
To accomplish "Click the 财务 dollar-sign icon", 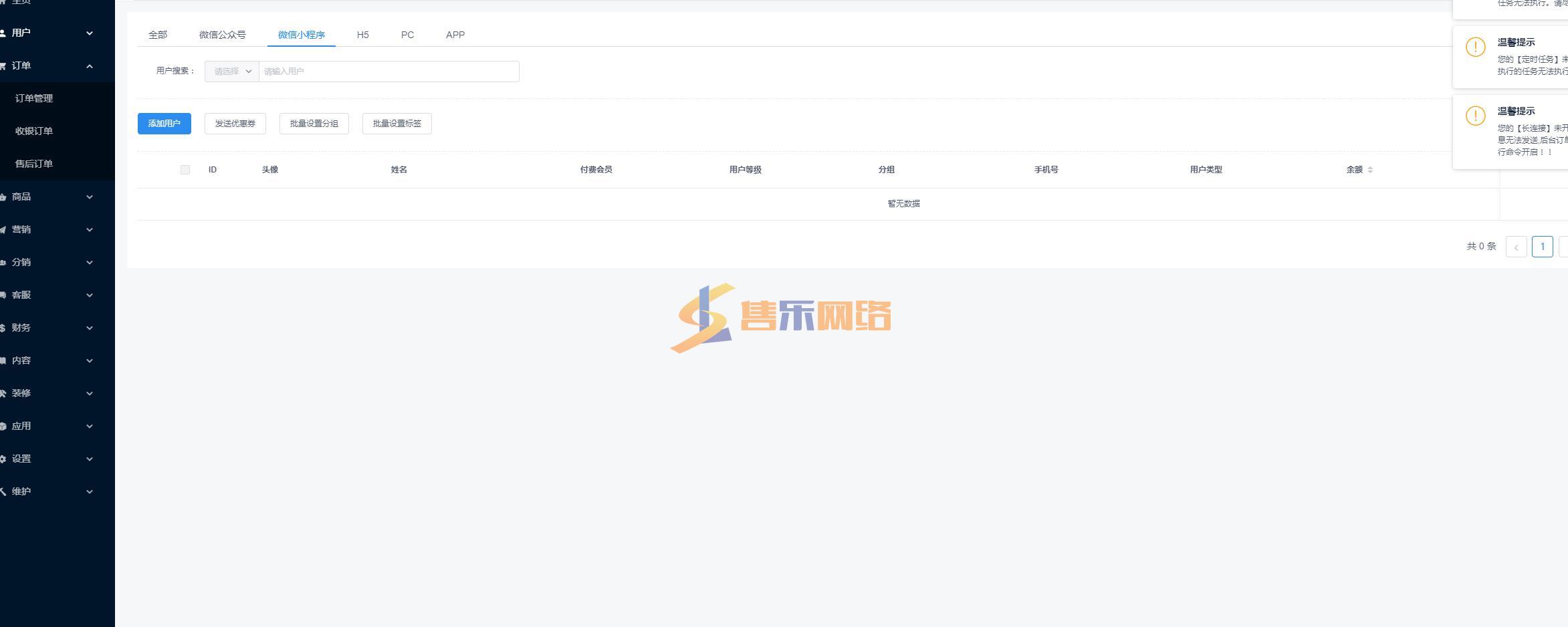I will (x=3, y=328).
